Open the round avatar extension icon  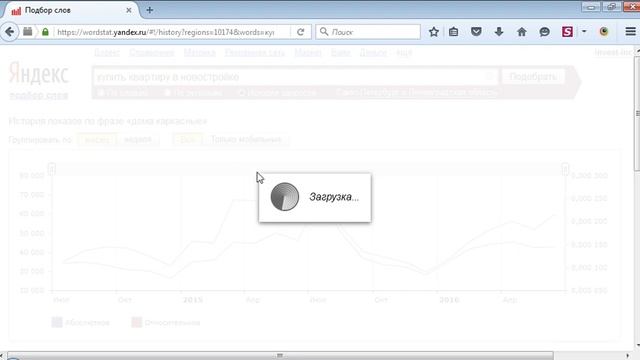[x=604, y=32]
